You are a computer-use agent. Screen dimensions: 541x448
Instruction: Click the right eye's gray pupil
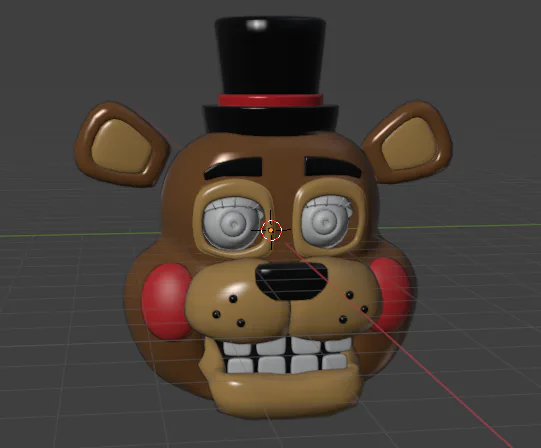tap(324, 221)
